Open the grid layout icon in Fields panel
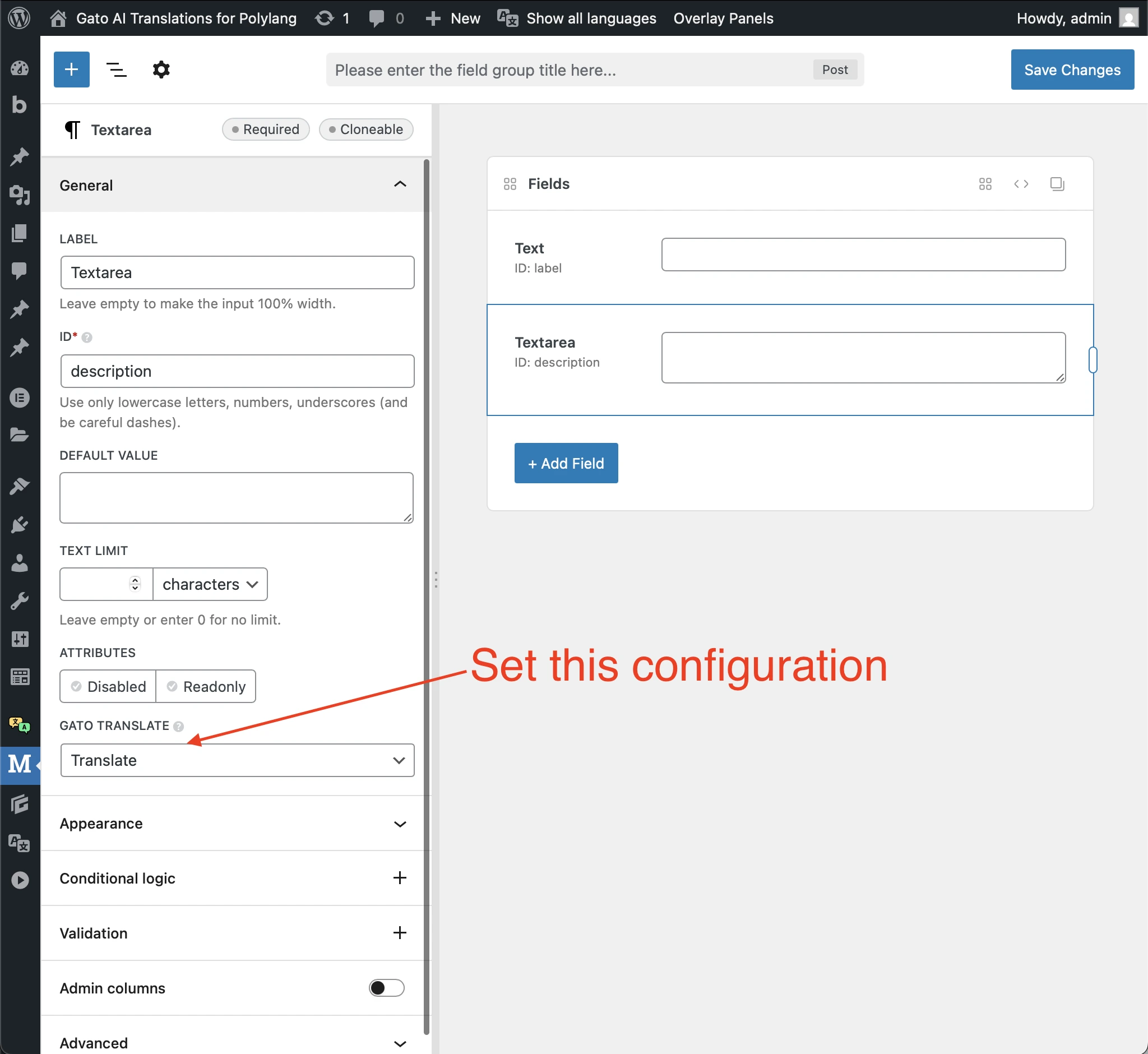The image size is (1148, 1054). pos(985,184)
